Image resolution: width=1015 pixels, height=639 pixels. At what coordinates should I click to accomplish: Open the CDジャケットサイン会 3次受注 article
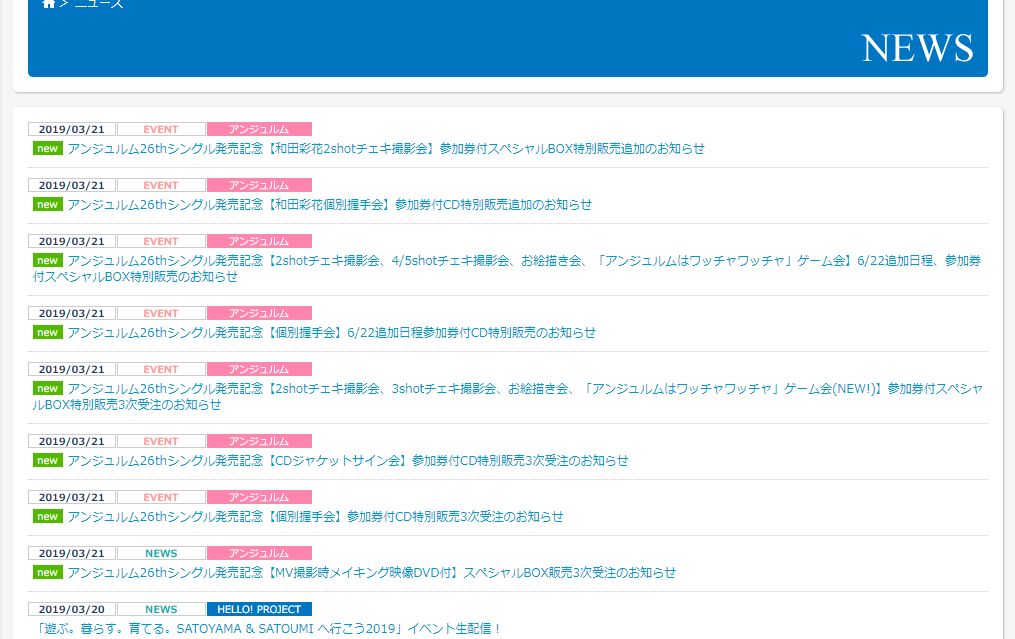348,461
